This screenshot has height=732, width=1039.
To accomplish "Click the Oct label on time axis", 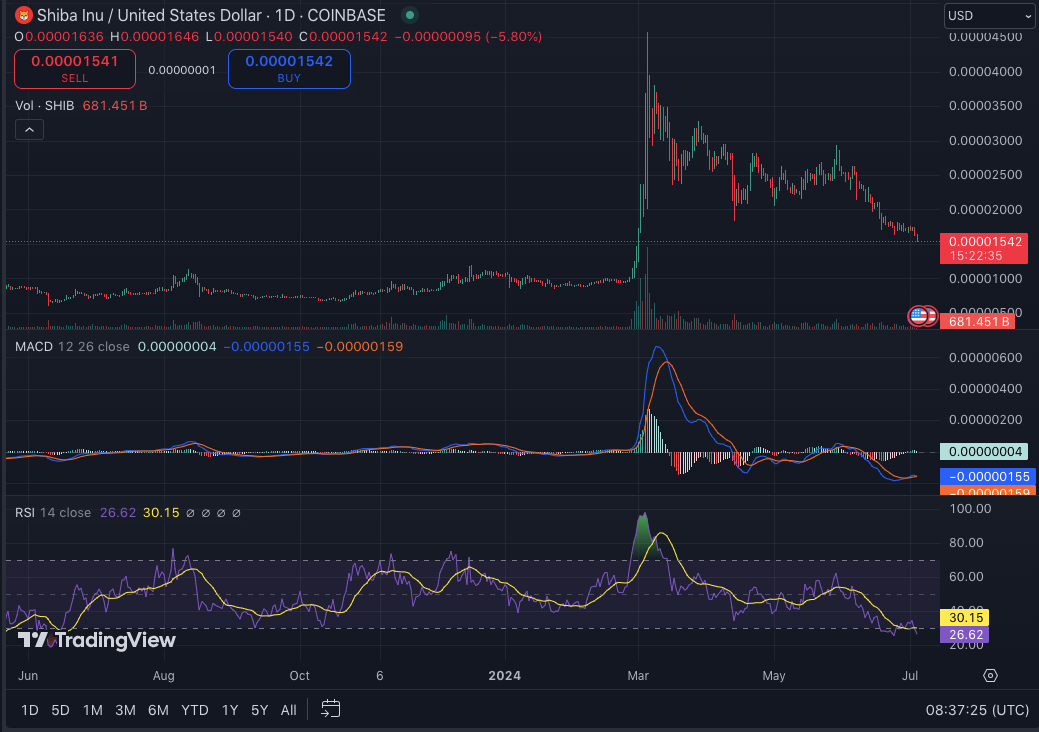I will [300, 676].
